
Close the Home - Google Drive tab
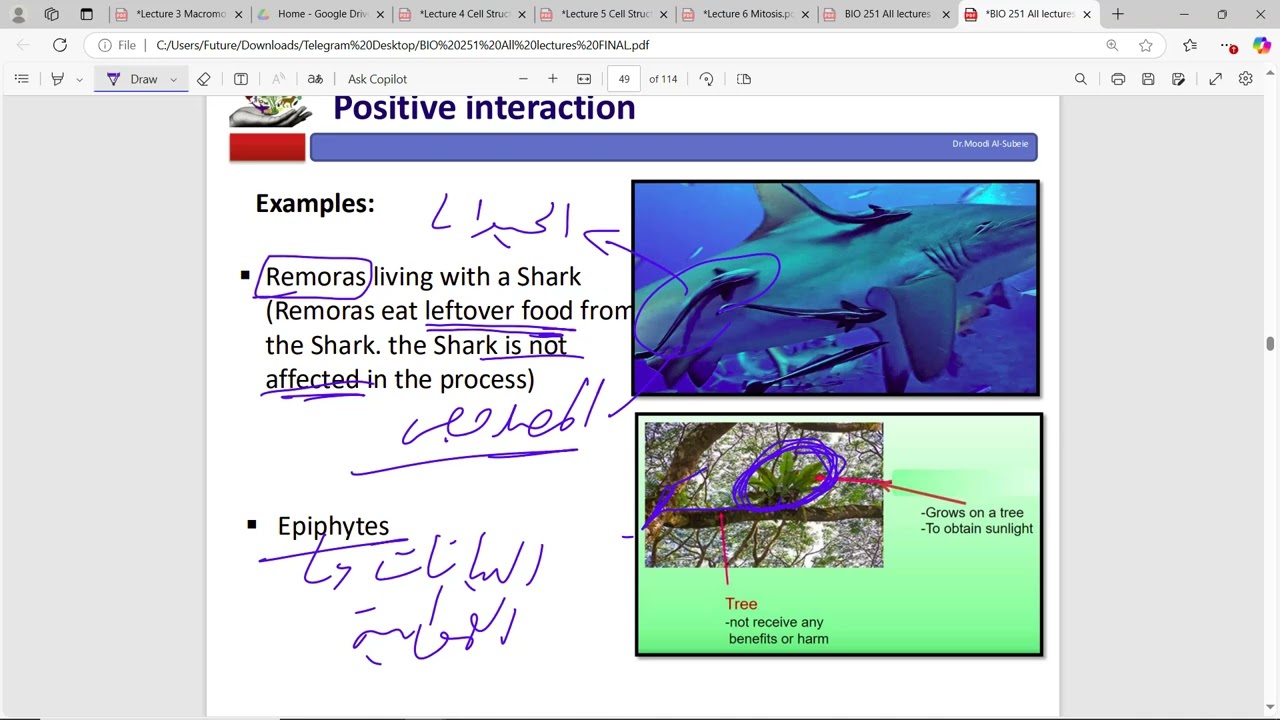(x=380, y=14)
